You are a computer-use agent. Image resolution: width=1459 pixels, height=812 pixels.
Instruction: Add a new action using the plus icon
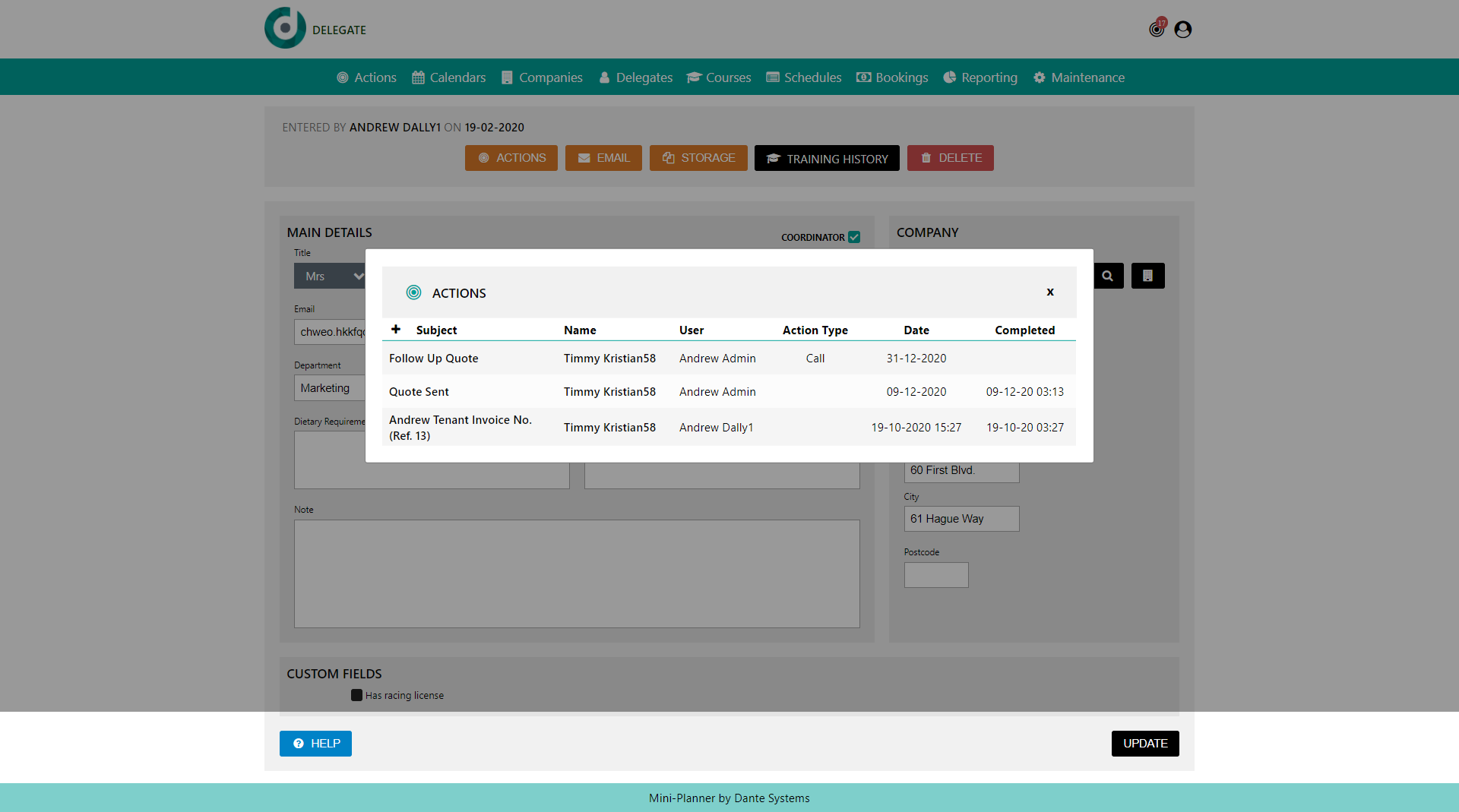396,329
